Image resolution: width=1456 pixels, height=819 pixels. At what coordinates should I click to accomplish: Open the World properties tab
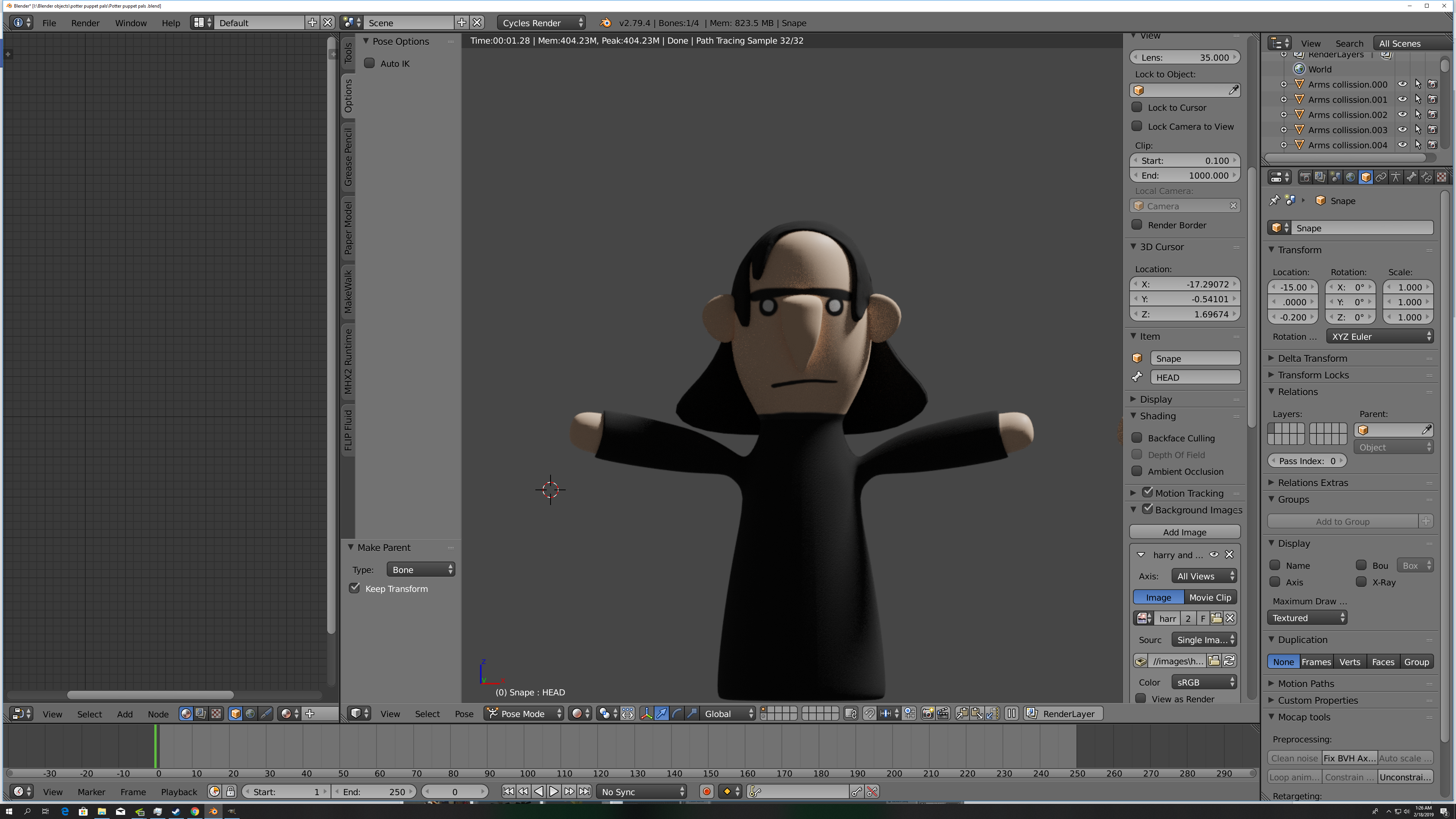click(x=1350, y=177)
